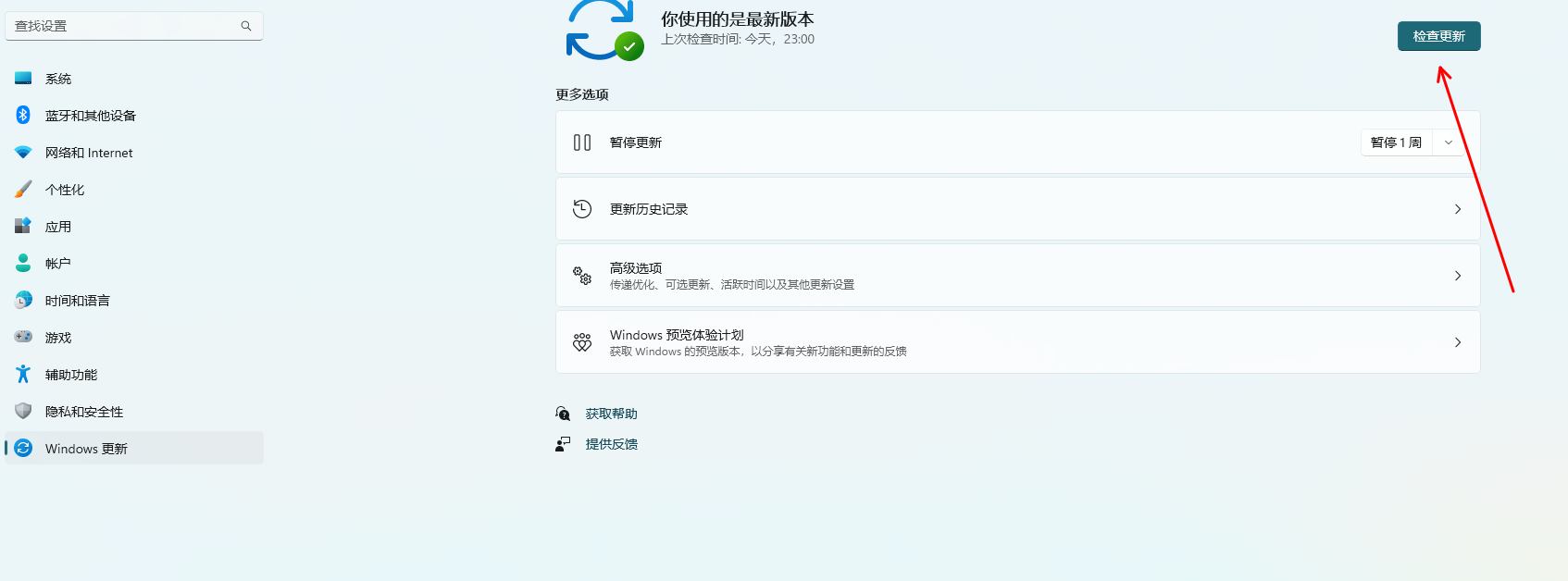This screenshot has height=581, width=1568.
Task: Click the 上次检查时间: 今天, 23:00 text
Action: 738,39
